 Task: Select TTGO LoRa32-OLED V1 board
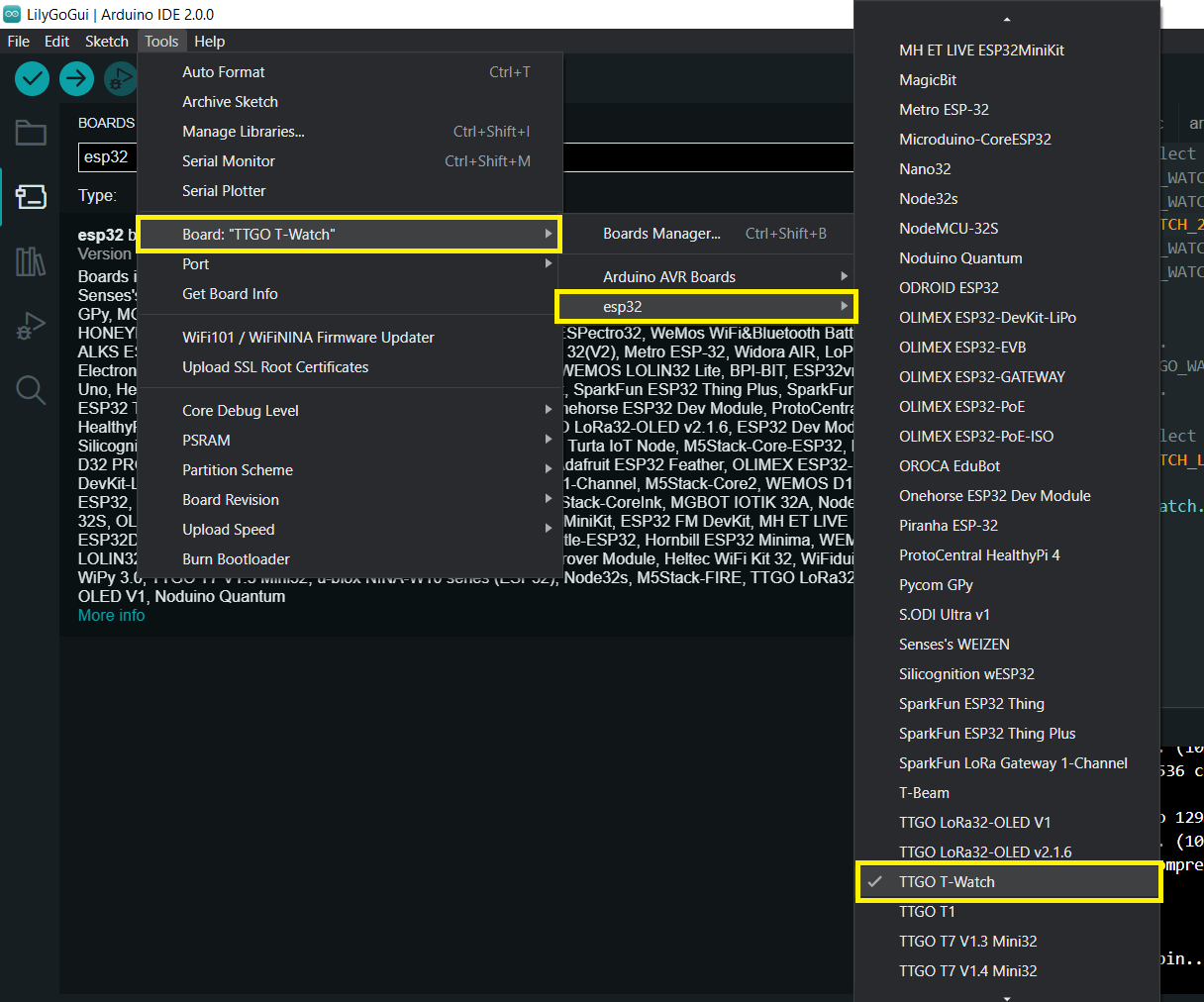(1007, 822)
